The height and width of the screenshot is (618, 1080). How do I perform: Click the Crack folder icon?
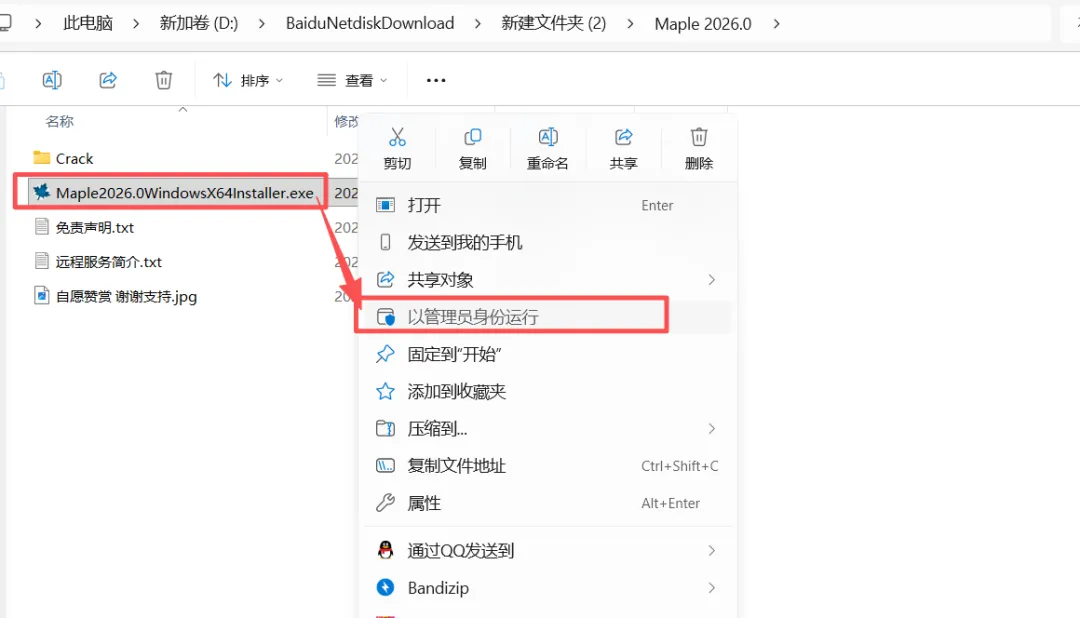42,158
